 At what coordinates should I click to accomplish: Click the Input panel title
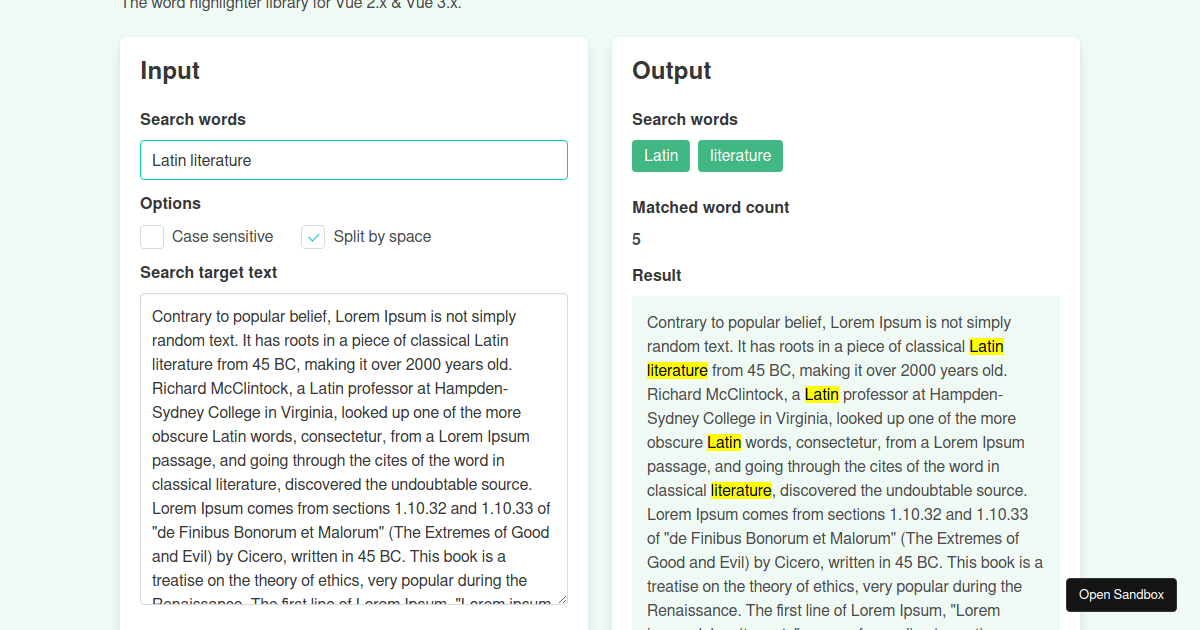170,71
